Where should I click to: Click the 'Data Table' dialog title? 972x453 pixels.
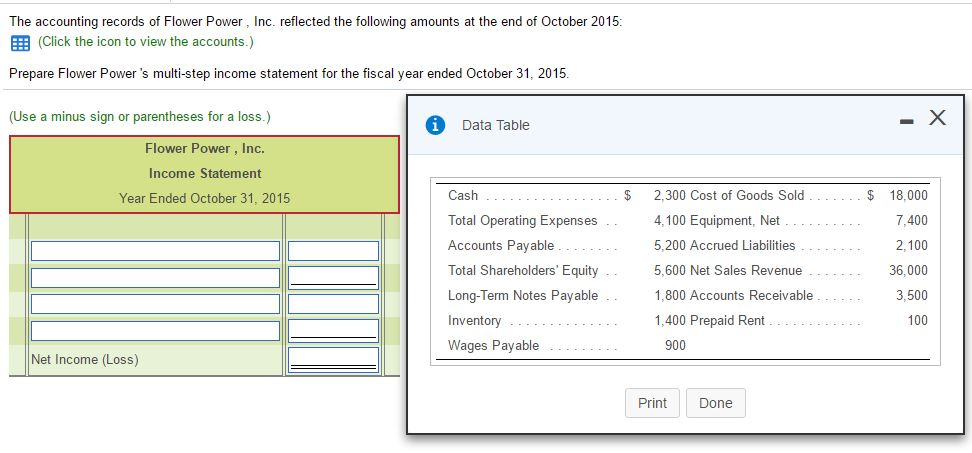pos(495,125)
